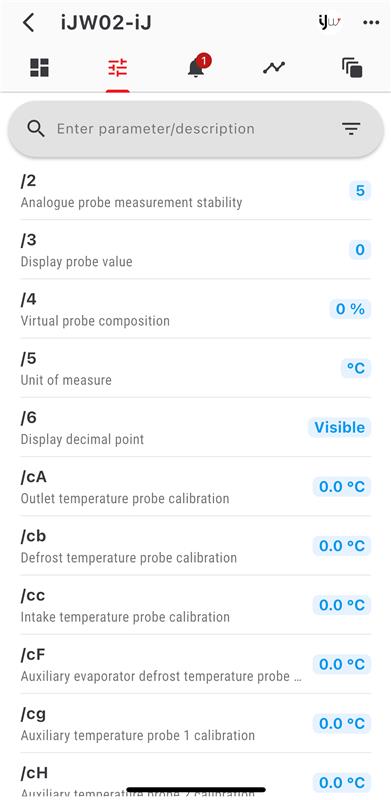Open the three-dot more options menu
Viewport: 391px width, 800px height.
371,23
